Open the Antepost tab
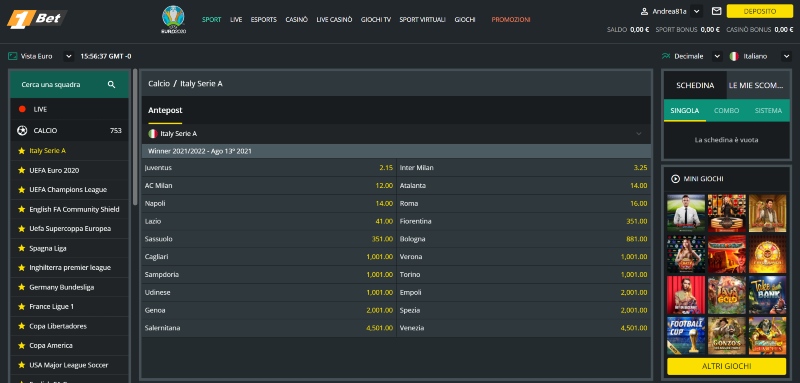Viewport: 800px width, 383px height. coord(165,110)
